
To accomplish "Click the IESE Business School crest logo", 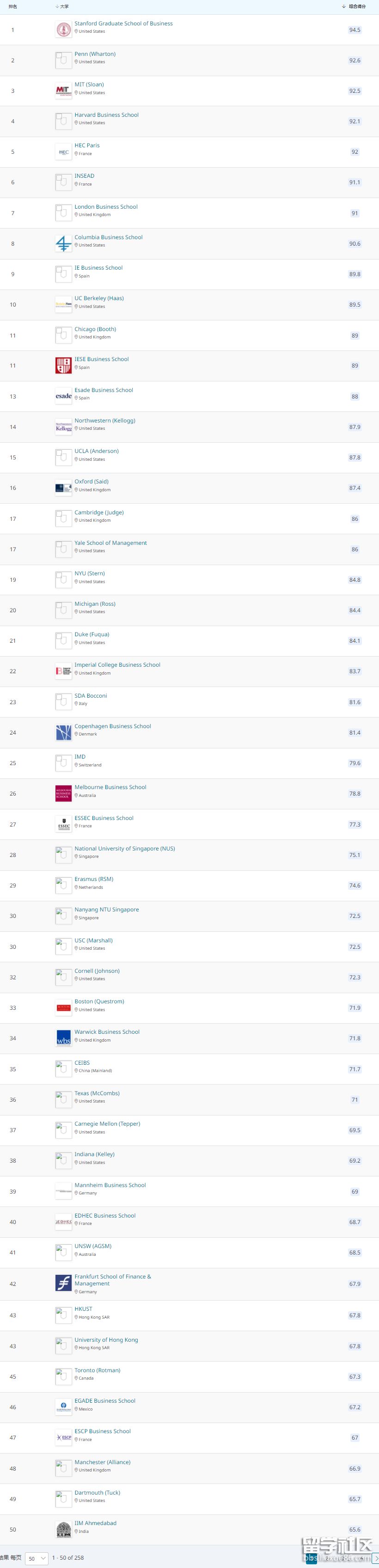I will (x=63, y=365).
